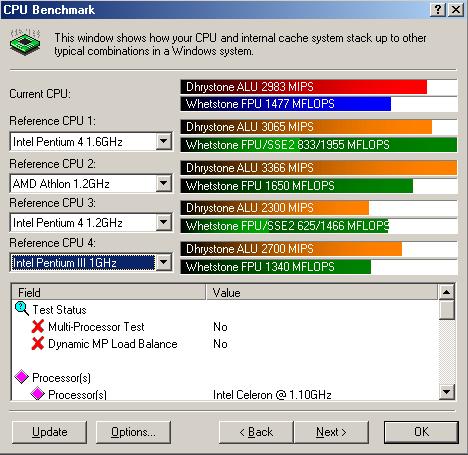
Task: Click Intel Pentium 4 1.2GHz combo box
Action: pyautogui.click(x=91, y=222)
